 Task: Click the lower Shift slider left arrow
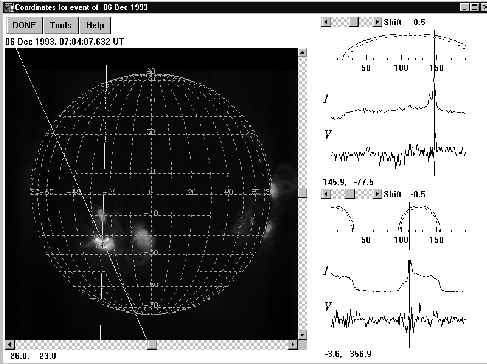click(x=326, y=194)
